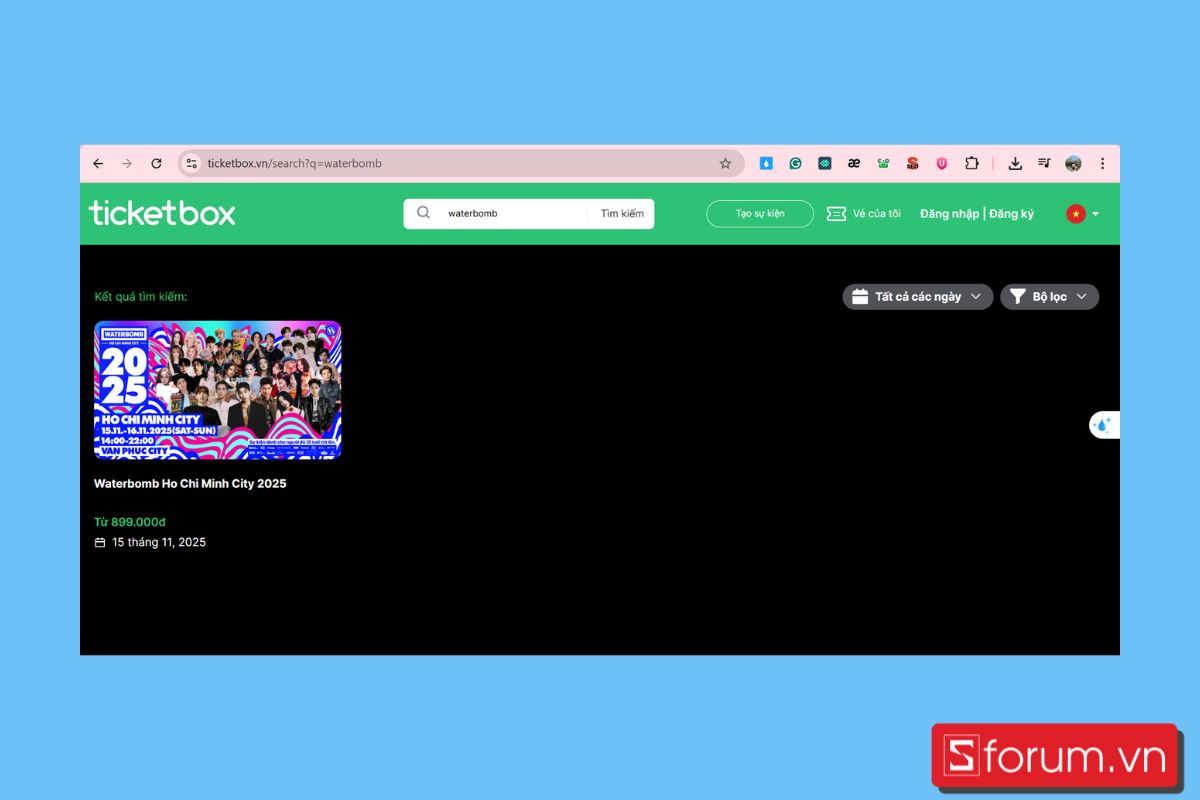
Task: Click the Tìm kiếm search button
Action: tap(622, 213)
